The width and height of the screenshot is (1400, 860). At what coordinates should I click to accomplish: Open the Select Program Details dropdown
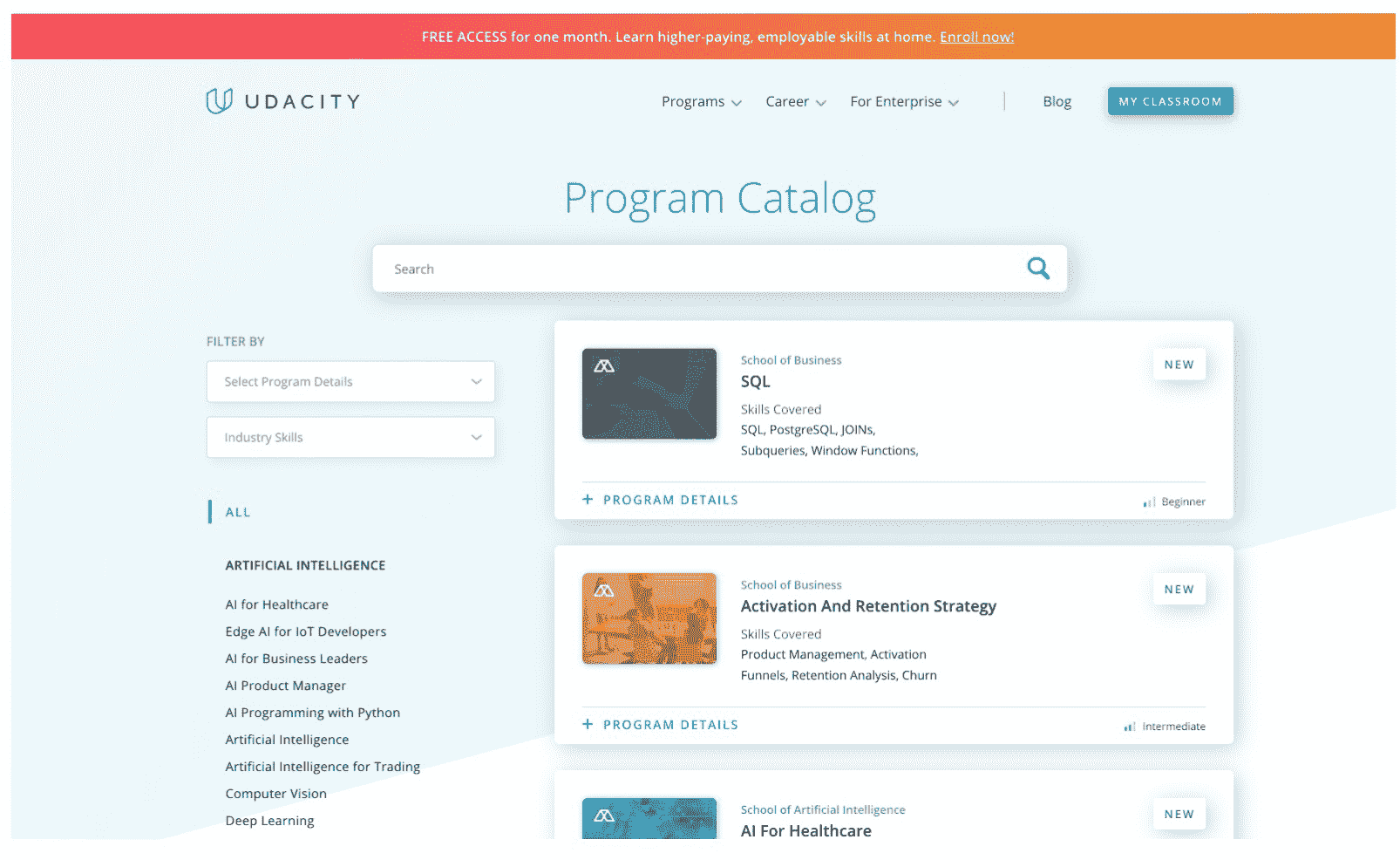pos(350,382)
